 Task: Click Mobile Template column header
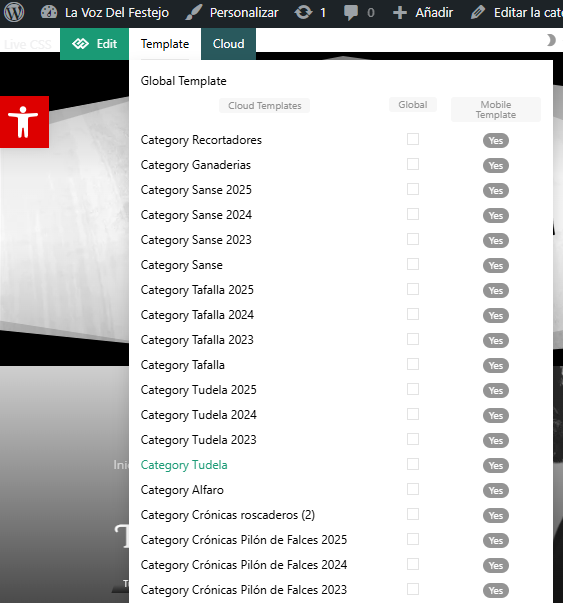[496, 109]
